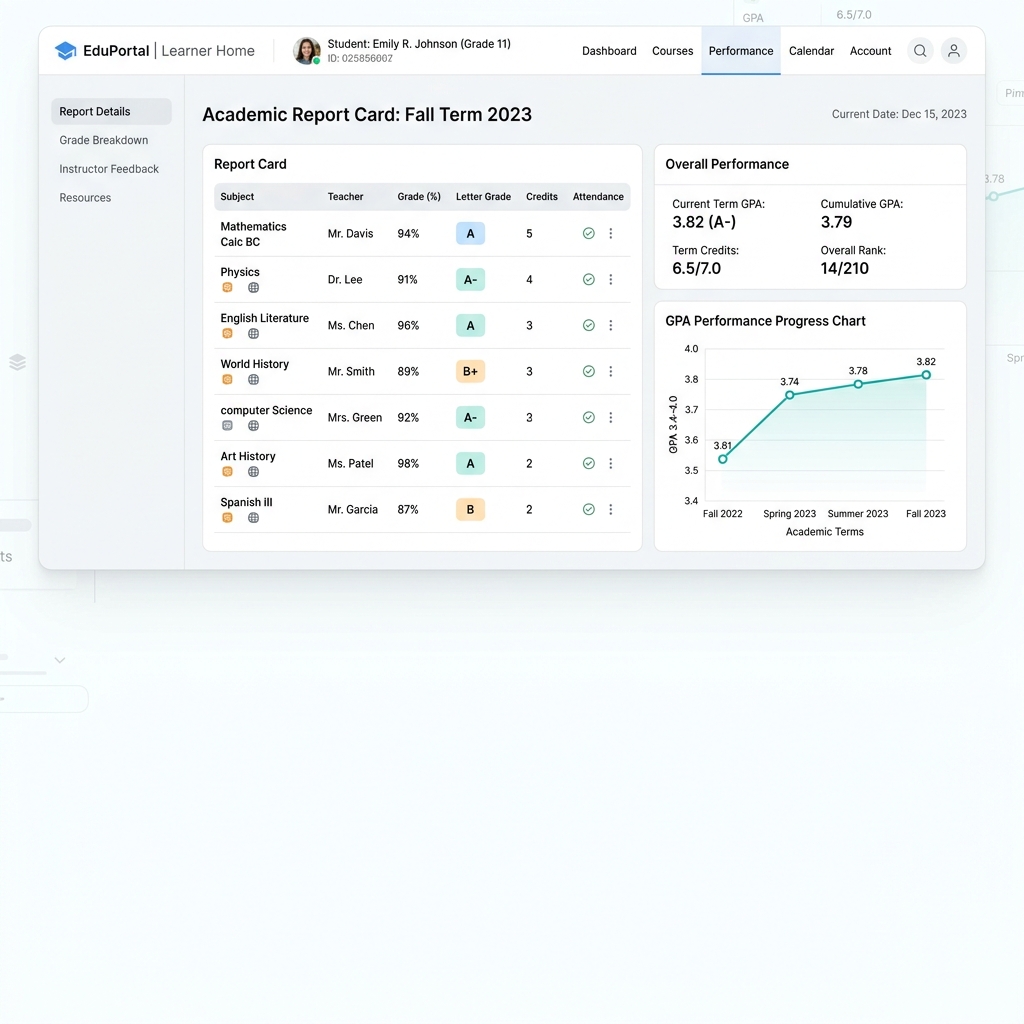1024x1024 pixels.
Task: Open the Calendar tab
Action: [x=811, y=51]
